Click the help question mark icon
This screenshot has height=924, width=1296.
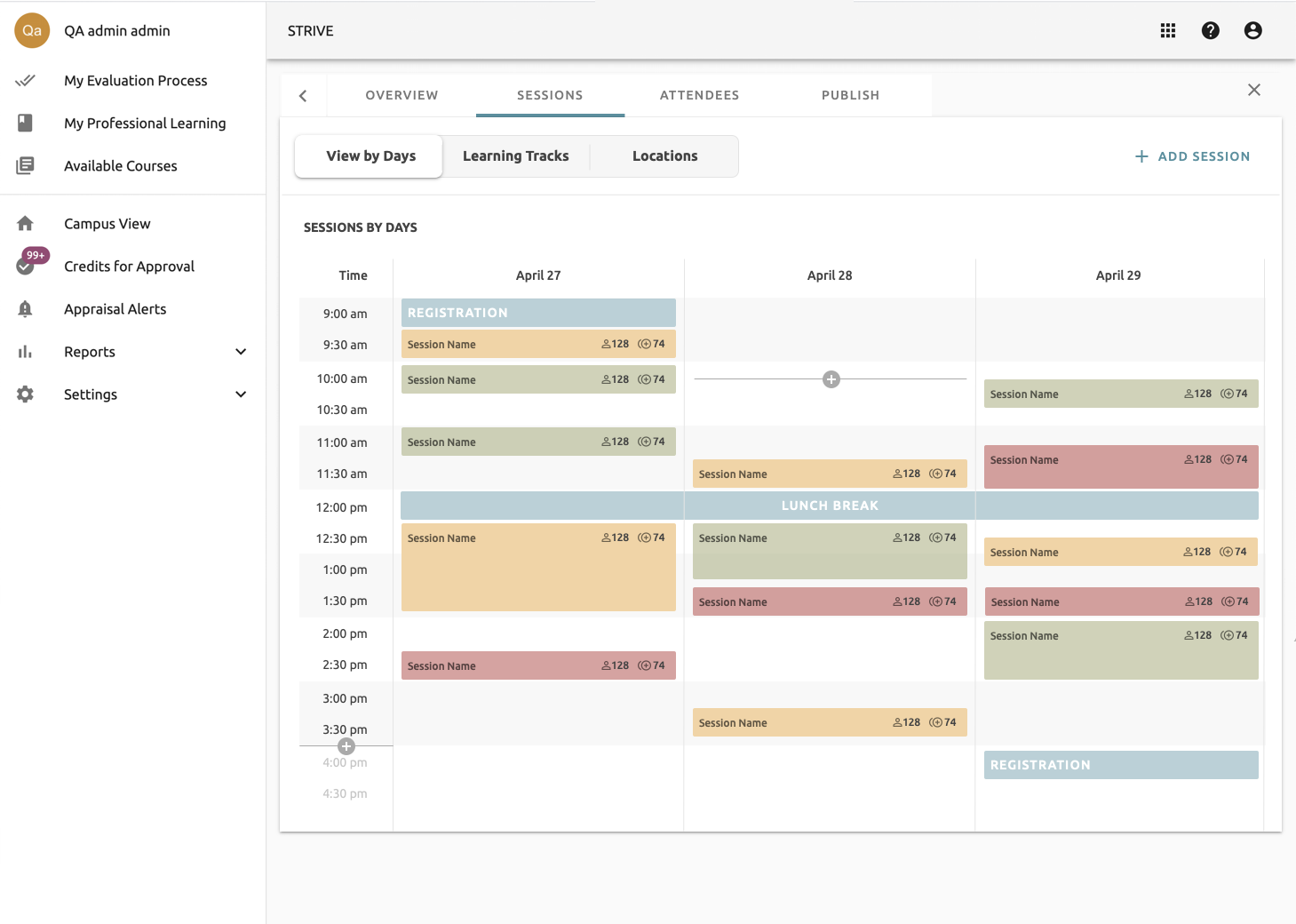click(1210, 31)
